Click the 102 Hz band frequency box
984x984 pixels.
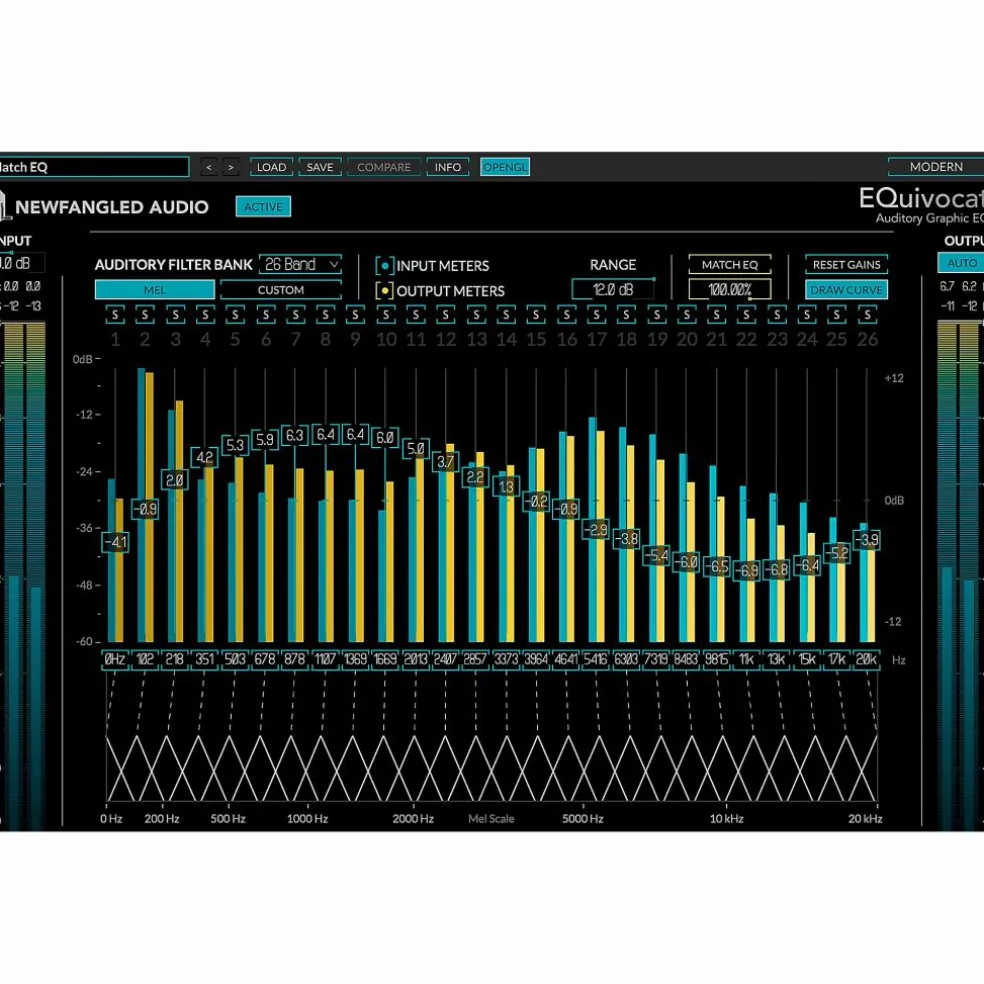(145, 660)
